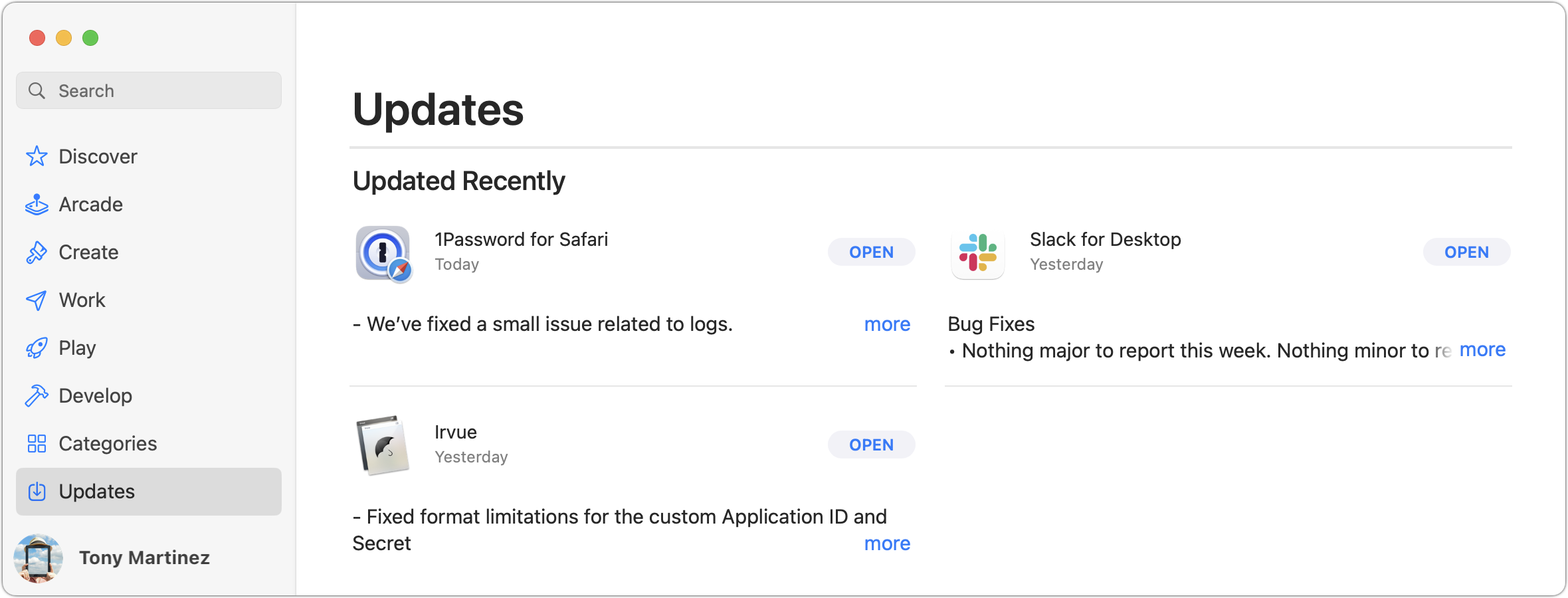Image resolution: width=1568 pixels, height=598 pixels.
Task: Open 1Password for Safari using OPEN button
Action: tap(872, 252)
